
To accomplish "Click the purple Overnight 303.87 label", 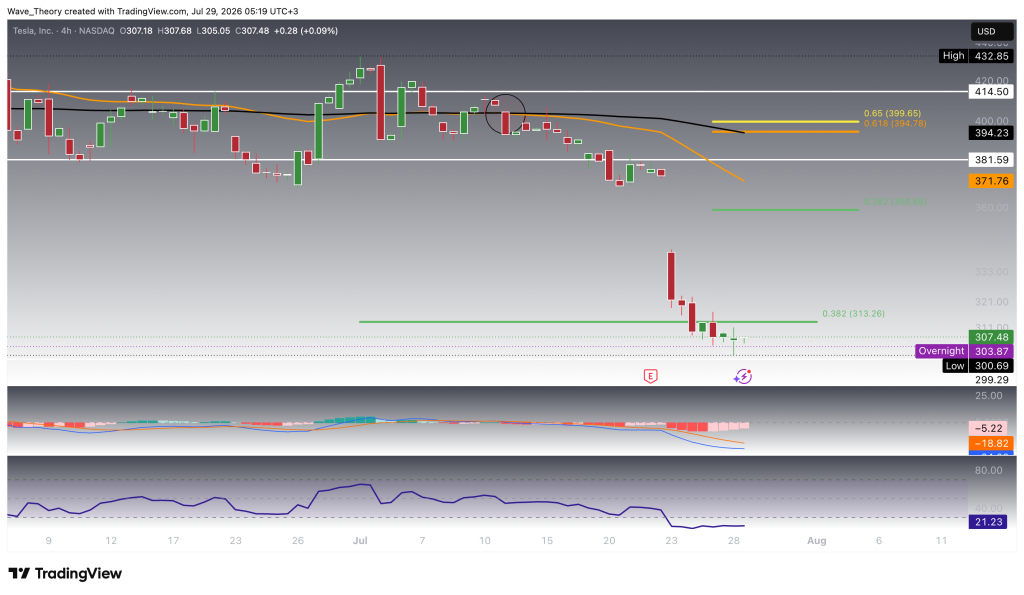I will coord(965,351).
